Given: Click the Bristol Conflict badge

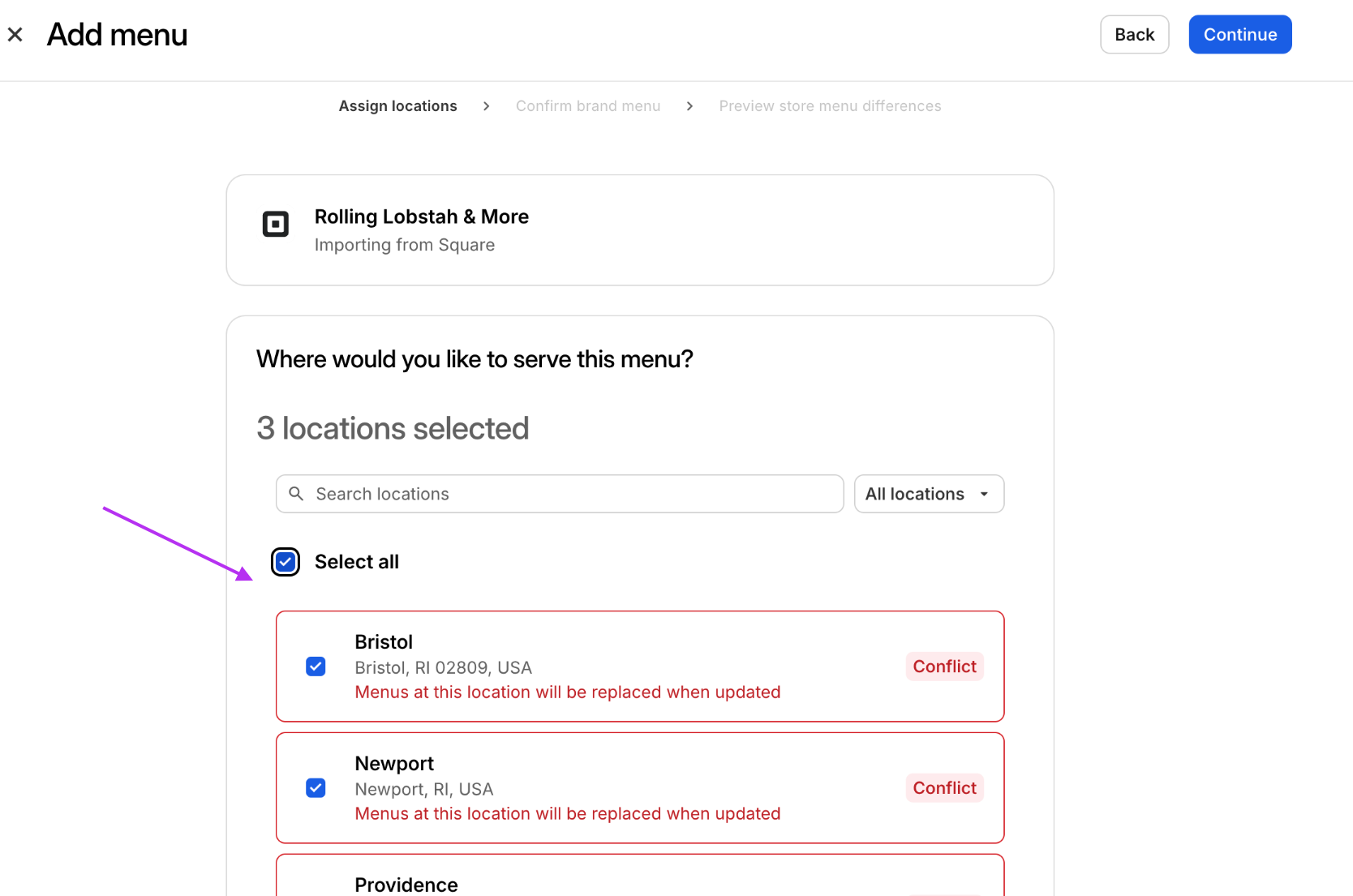Looking at the screenshot, I should (944, 667).
